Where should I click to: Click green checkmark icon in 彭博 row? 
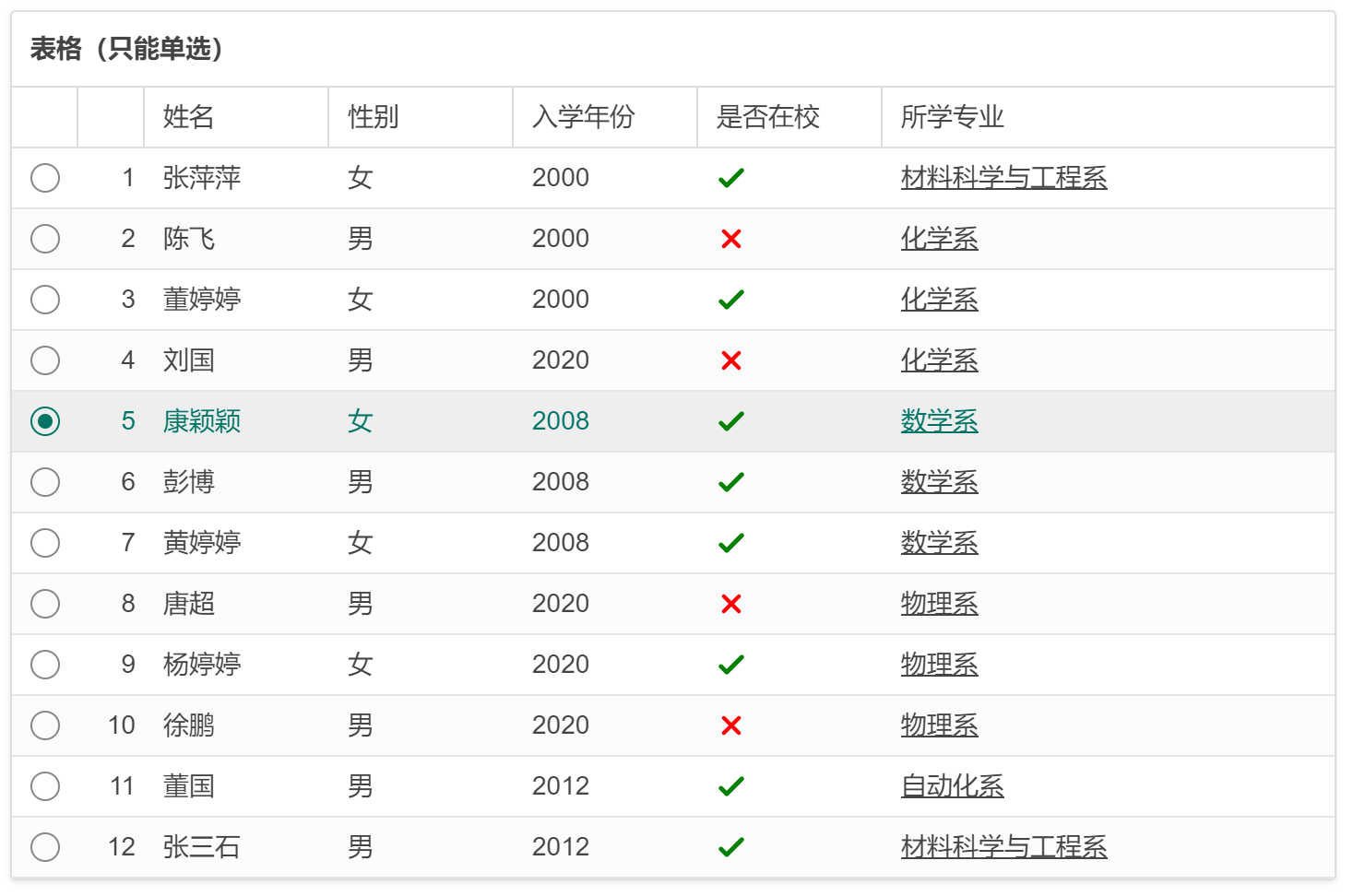click(730, 482)
